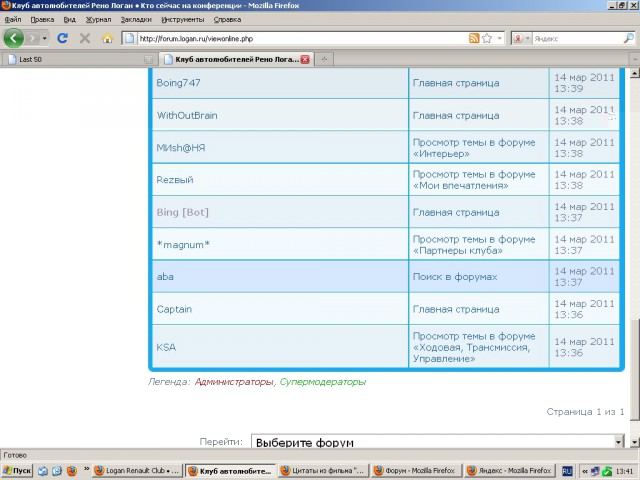Viewport: 640px width, 480px height.
Task: Click the RU language indicator
Action: [x=567, y=471]
